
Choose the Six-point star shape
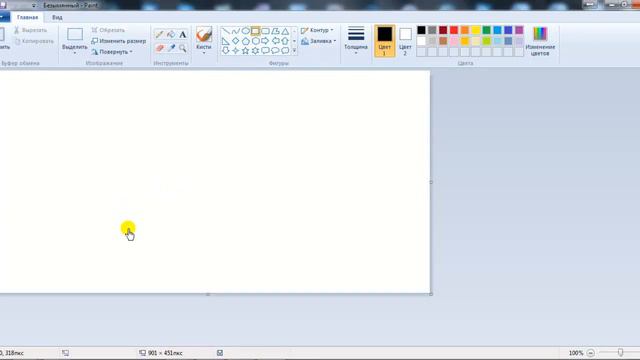click(x=255, y=51)
